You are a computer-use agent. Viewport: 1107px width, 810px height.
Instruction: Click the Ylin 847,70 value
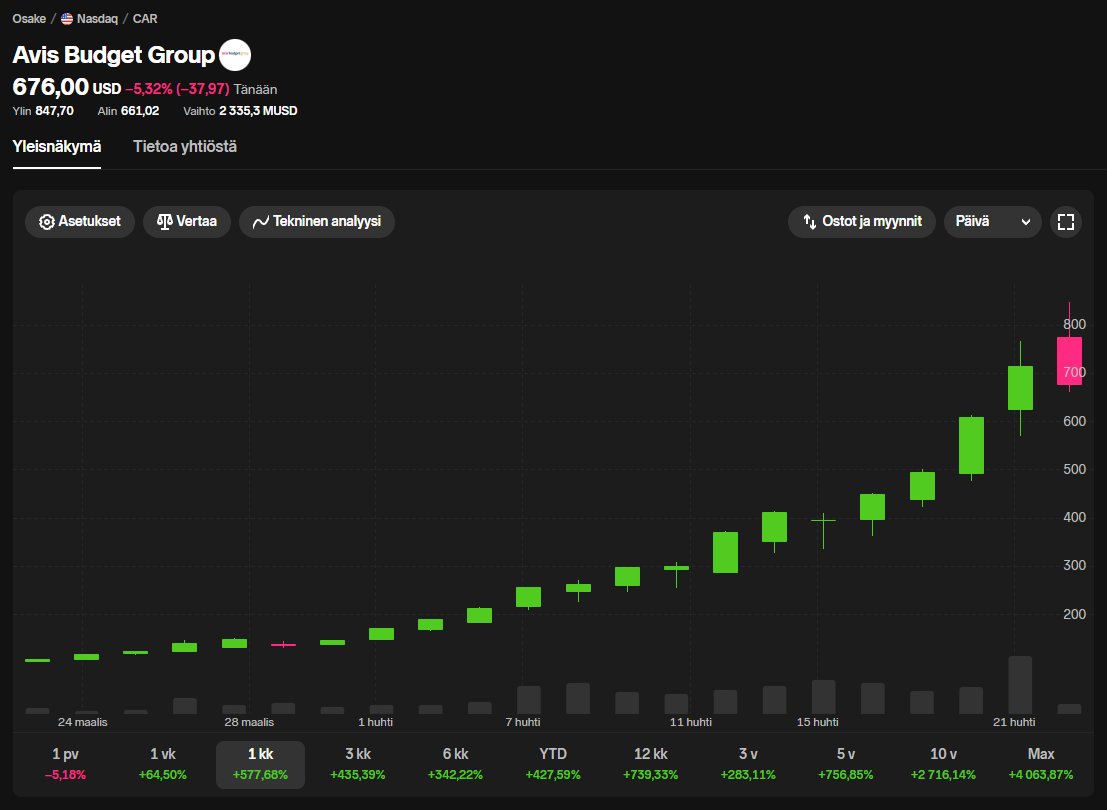[x=54, y=111]
